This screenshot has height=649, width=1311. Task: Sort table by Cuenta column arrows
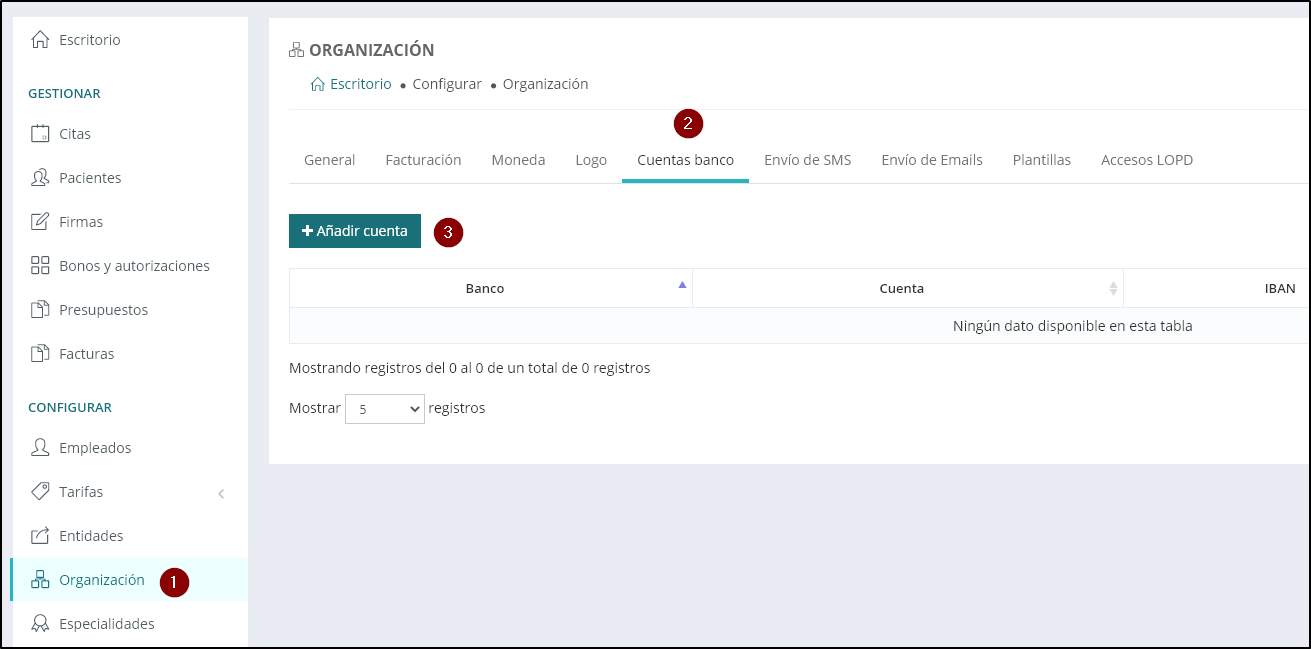(x=1112, y=288)
